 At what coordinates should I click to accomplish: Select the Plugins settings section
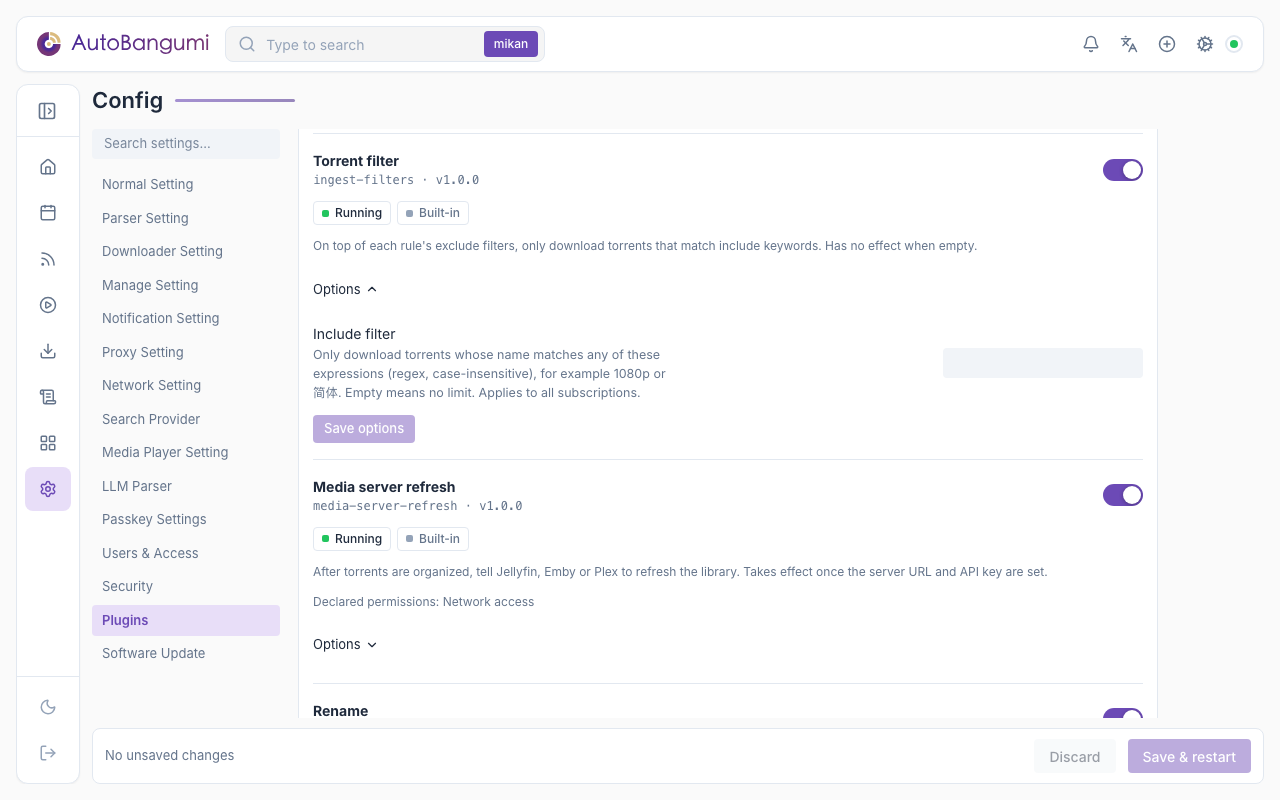pos(186,620)
